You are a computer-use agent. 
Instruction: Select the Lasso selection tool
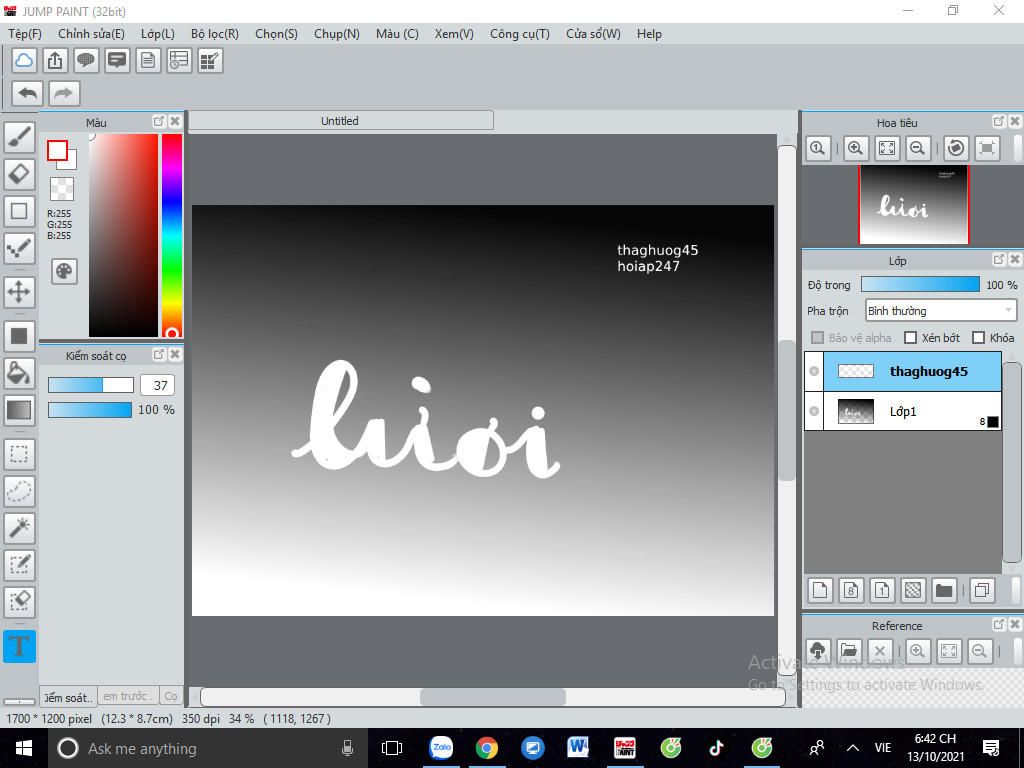click(x=19, y=490)
